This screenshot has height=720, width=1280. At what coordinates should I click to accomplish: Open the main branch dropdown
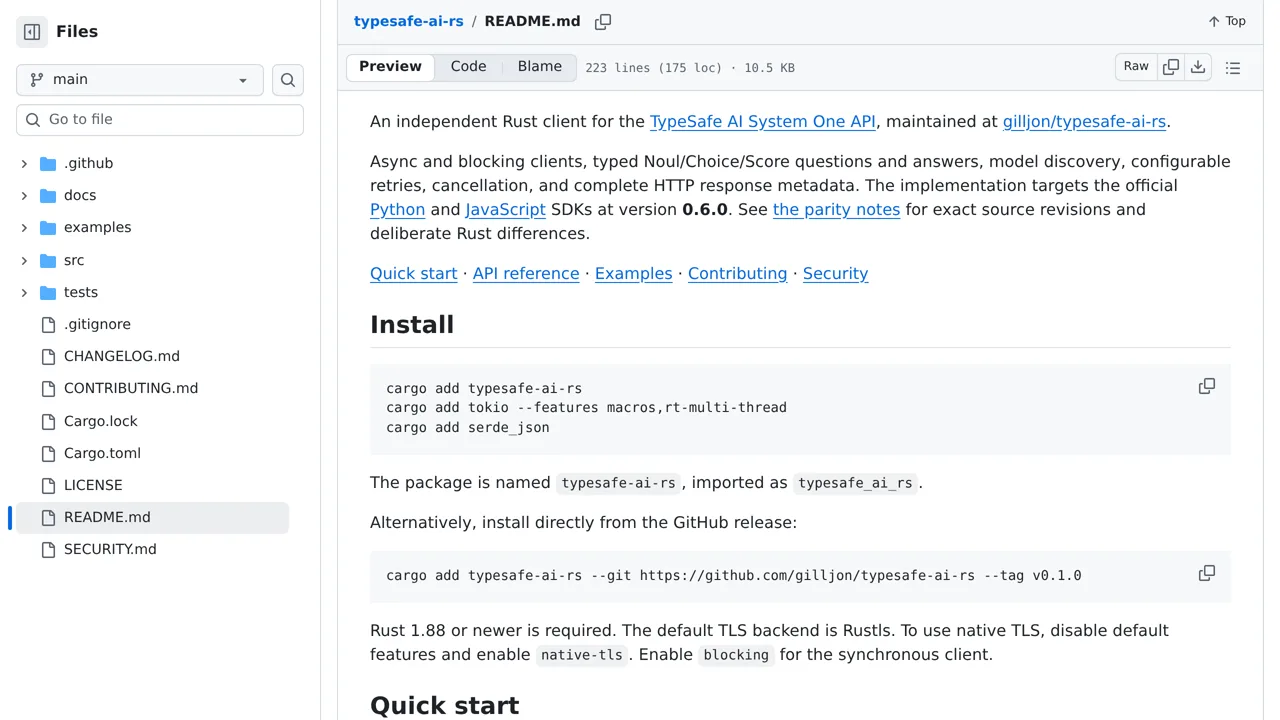[x=140, y=80]
